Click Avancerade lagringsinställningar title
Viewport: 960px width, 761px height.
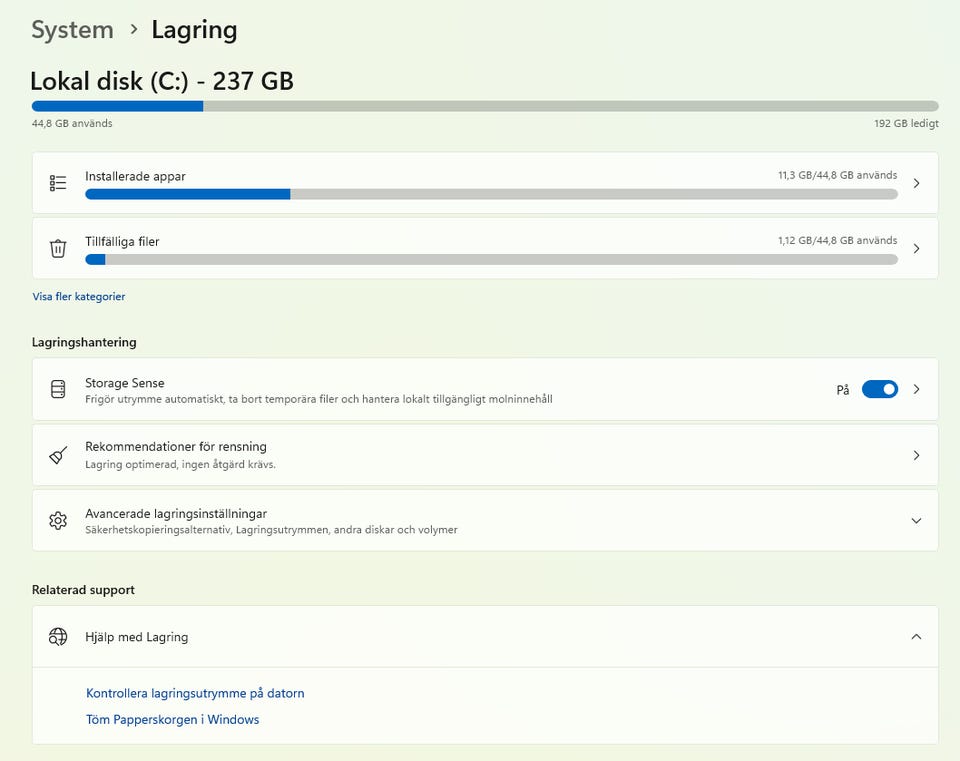(x=176, y=513)
